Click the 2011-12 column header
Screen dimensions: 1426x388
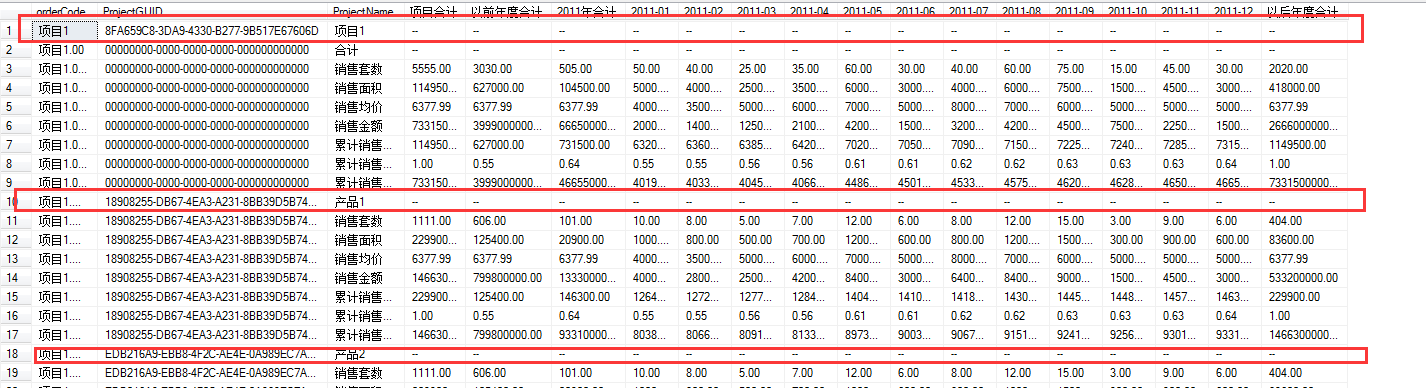pyautogui.click(x=1232, y=11)
